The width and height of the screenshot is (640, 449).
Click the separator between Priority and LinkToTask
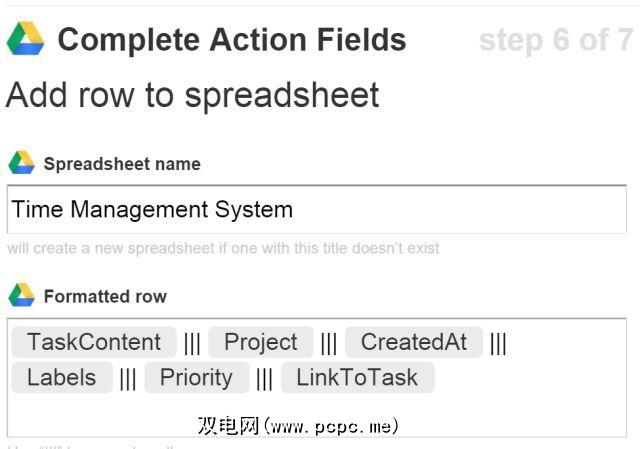tap(264, 379)
